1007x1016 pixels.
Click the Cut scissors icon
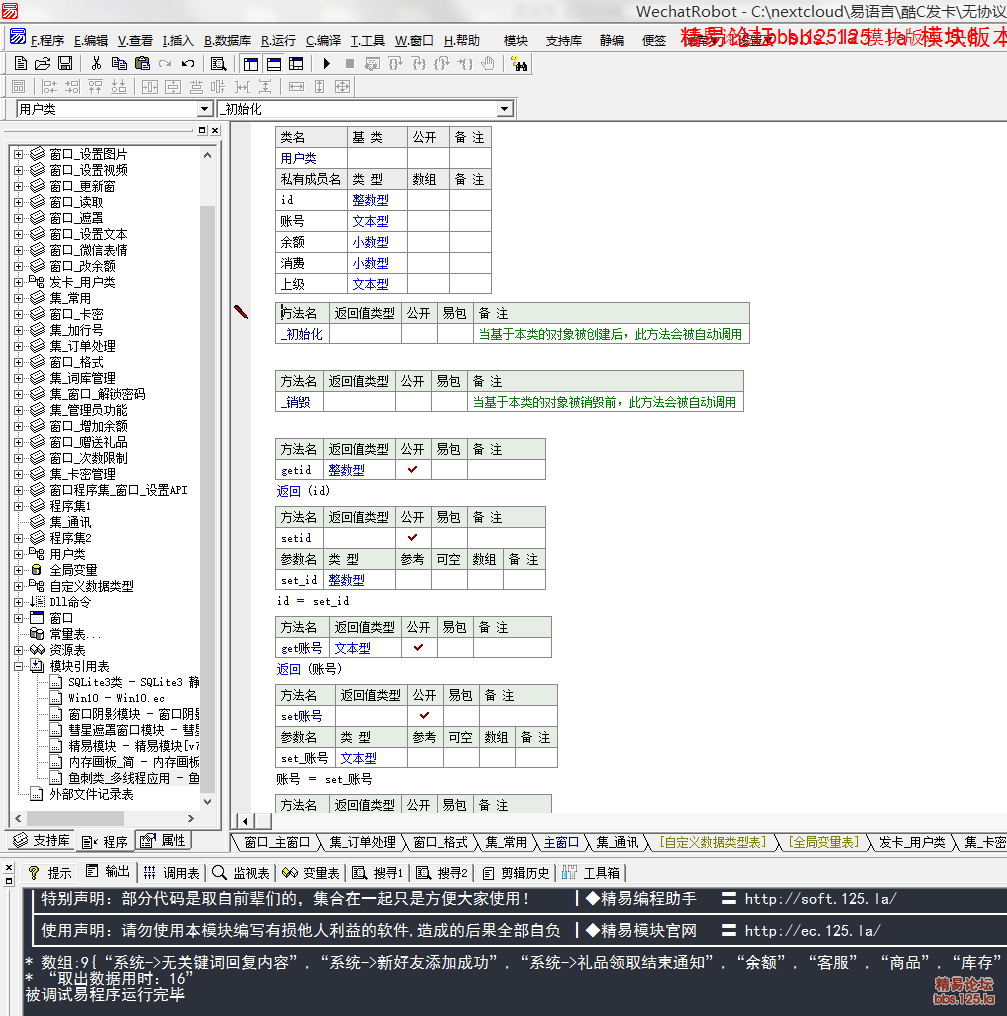97,63
